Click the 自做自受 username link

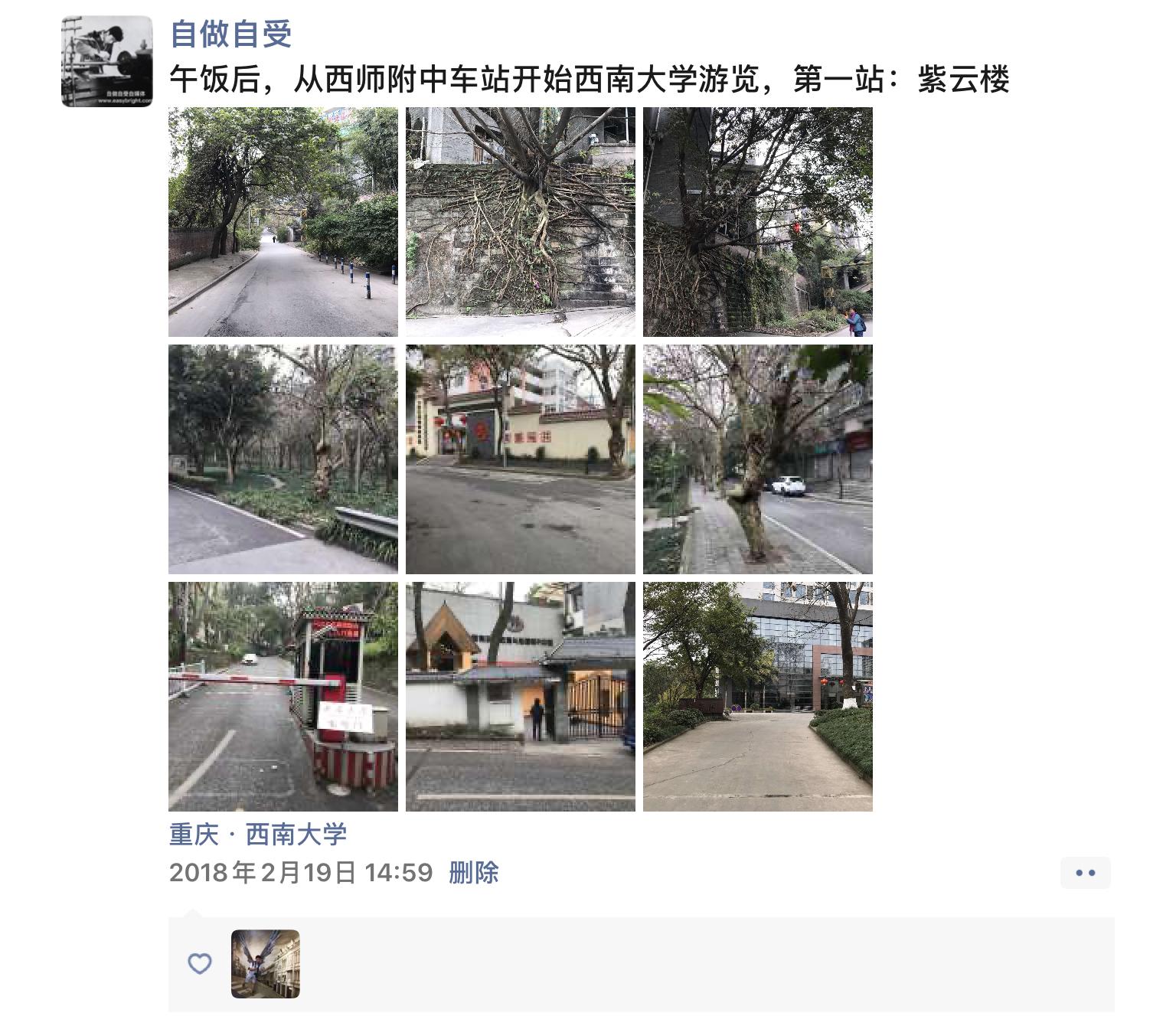tap(230, 34)
